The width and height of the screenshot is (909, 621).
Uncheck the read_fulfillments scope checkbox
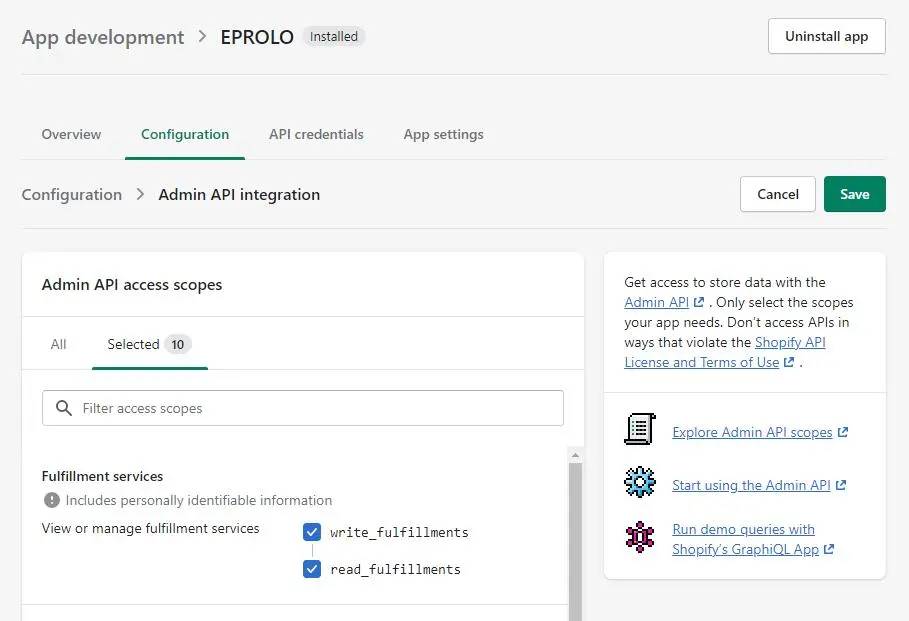[312, 569]
